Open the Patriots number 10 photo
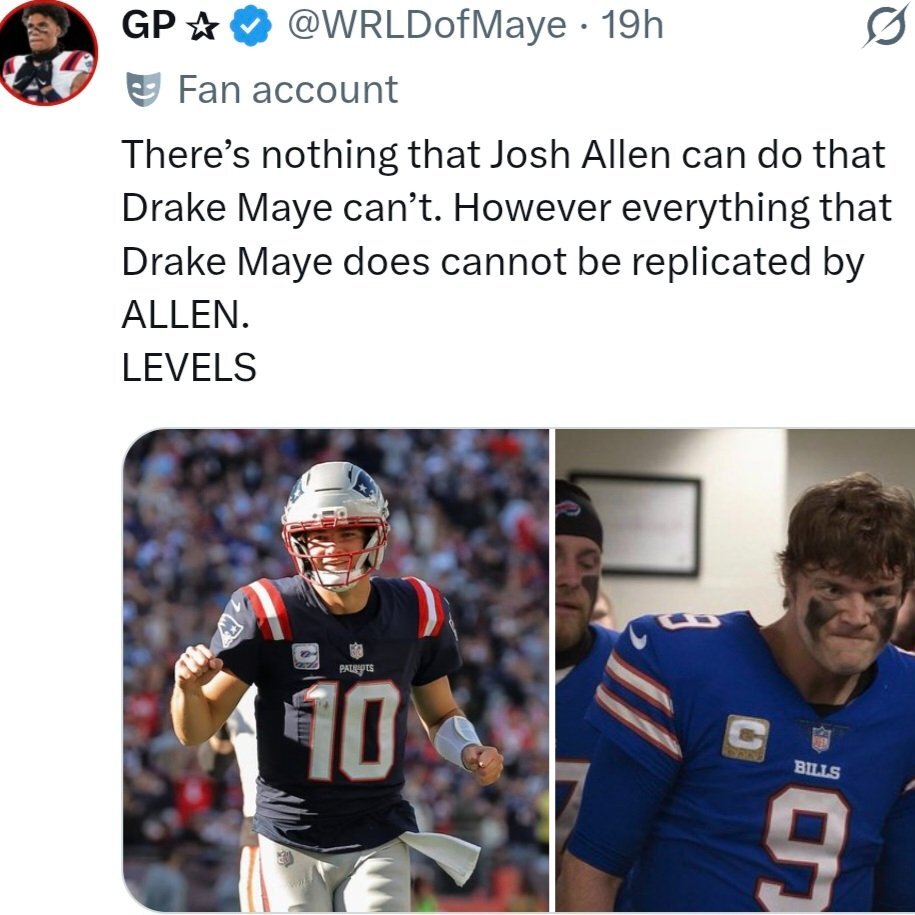Screen dimensions: 915x915 tap(336, 670)
